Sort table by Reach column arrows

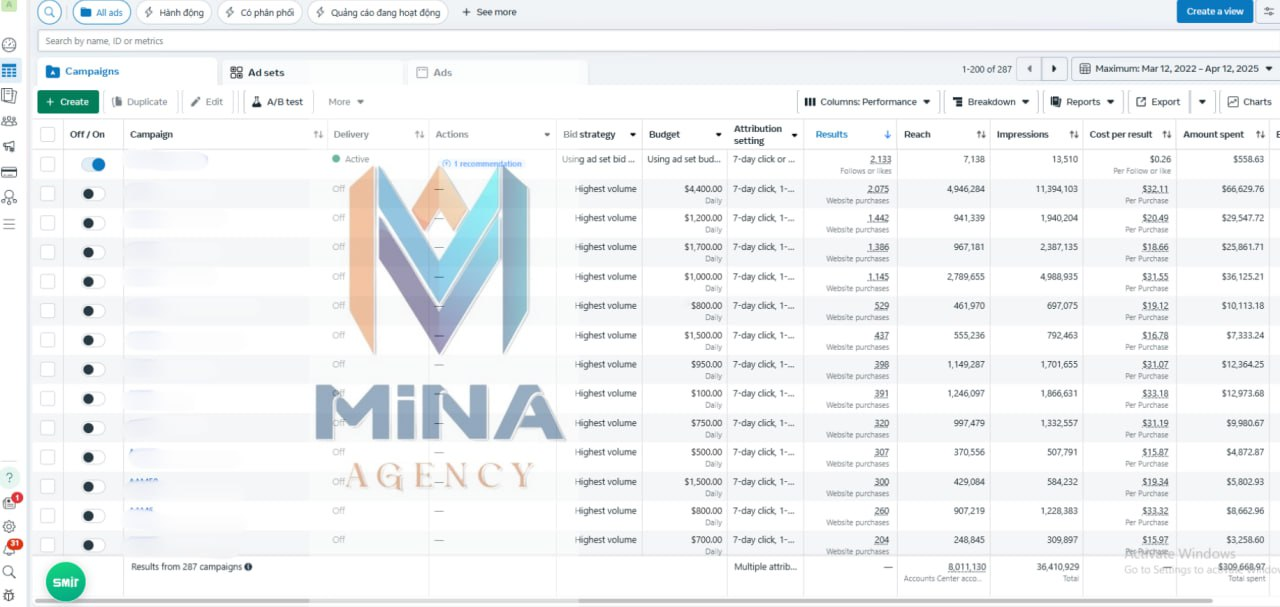pos(981,135)
